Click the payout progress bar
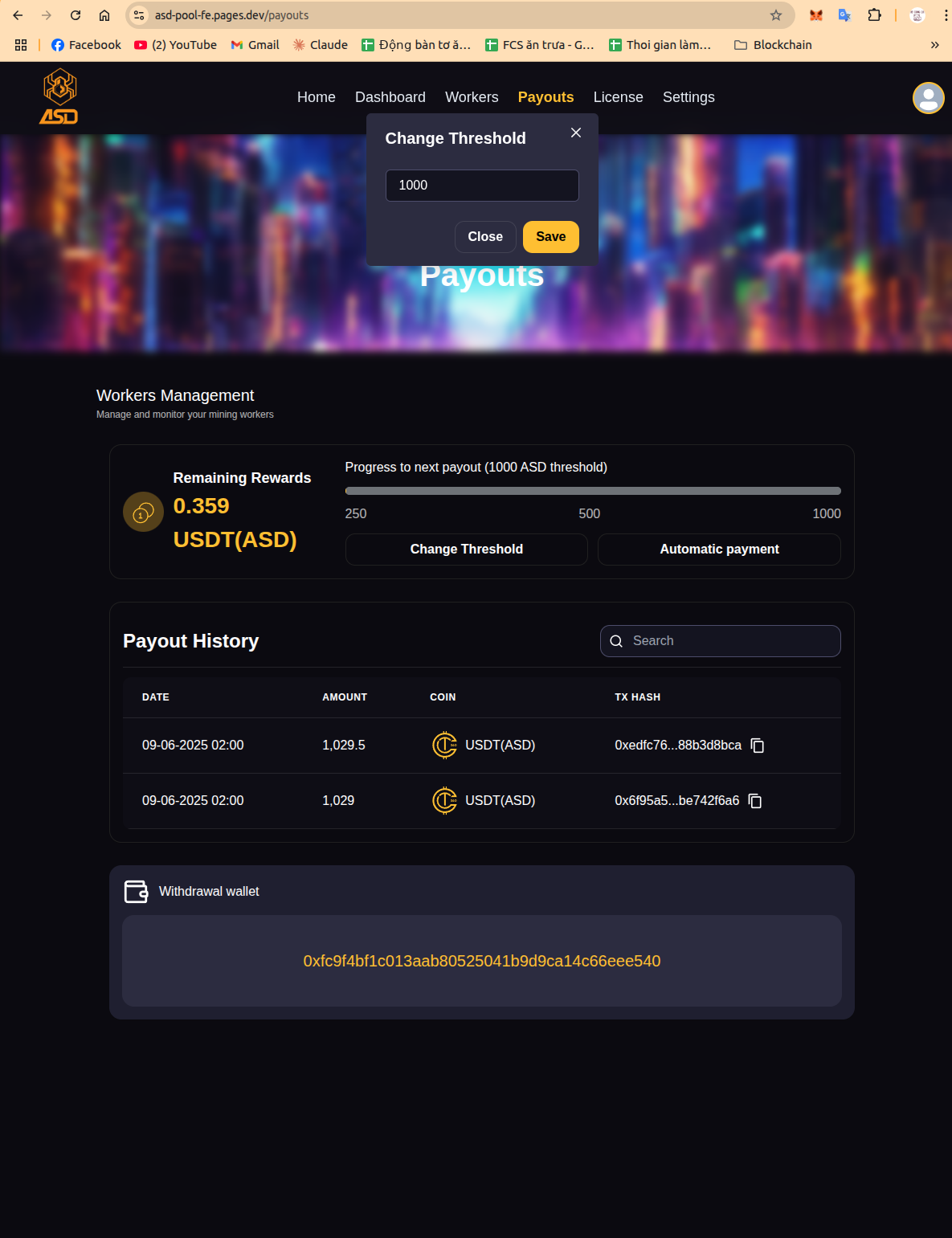Image resolution: width=952 pixels, height=1238 pixels. 593,490
